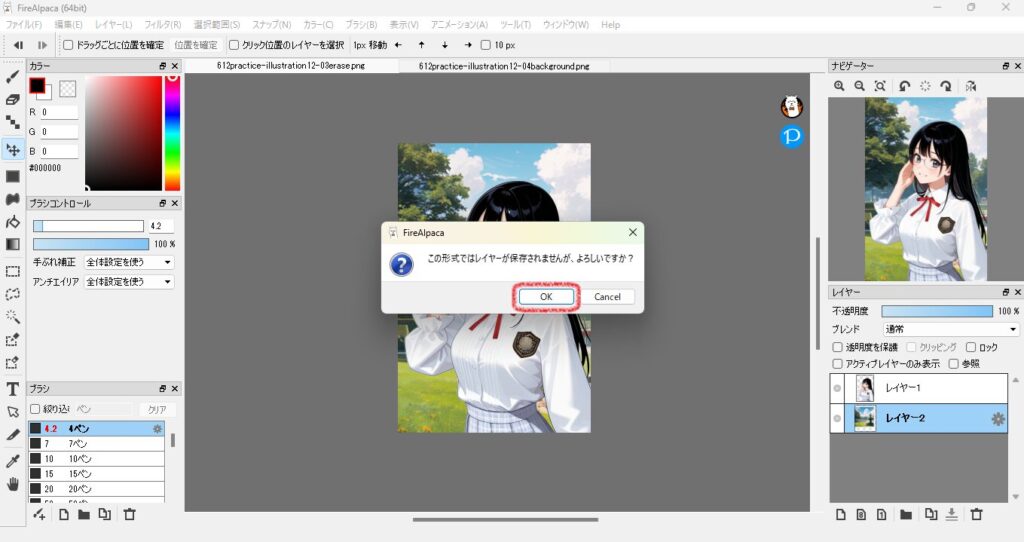Confirm the dialog by clicking OK
The image size is (1024, 542).
(x=545, y=296)
